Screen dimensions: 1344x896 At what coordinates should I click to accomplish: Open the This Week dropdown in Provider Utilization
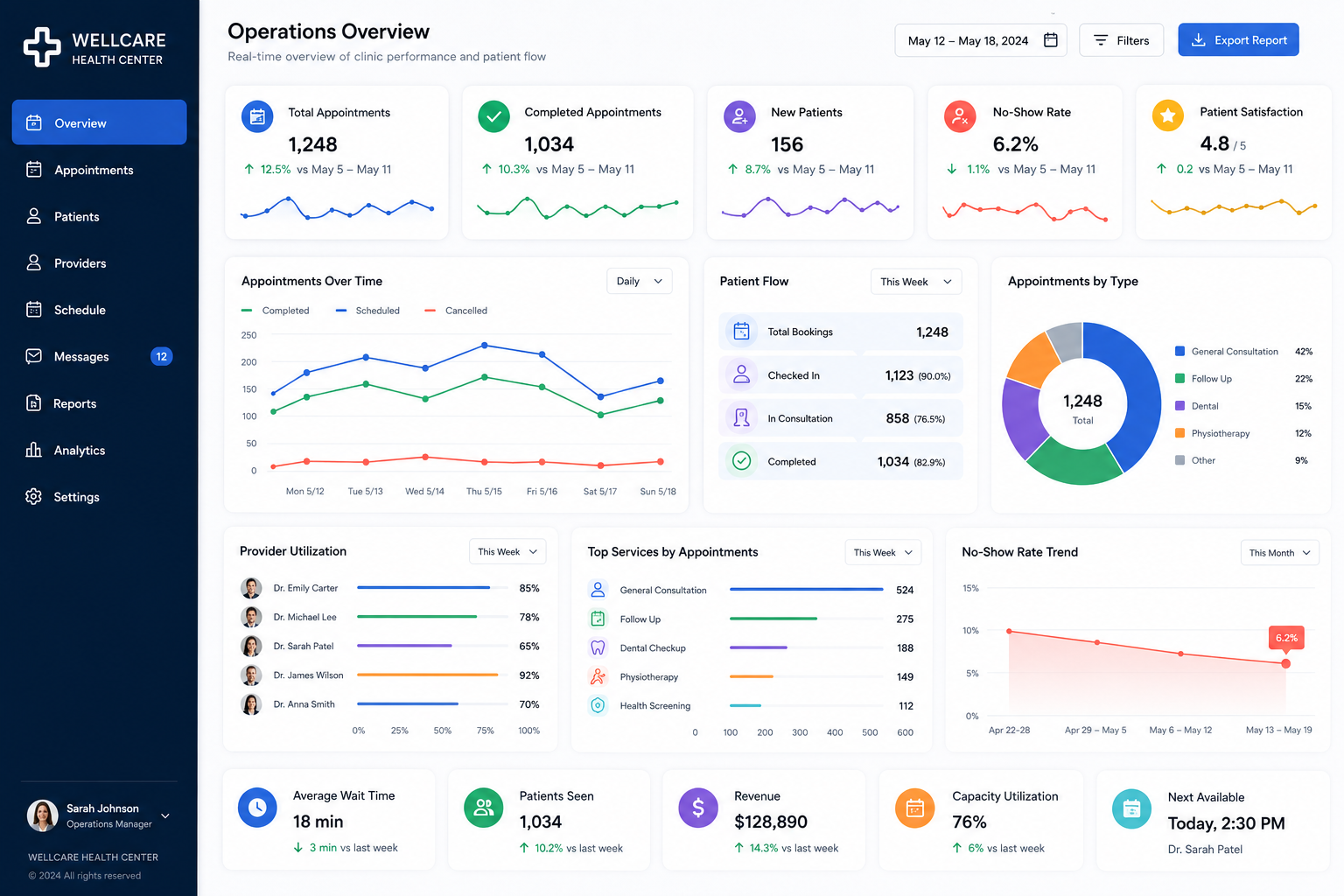point(507,551)
